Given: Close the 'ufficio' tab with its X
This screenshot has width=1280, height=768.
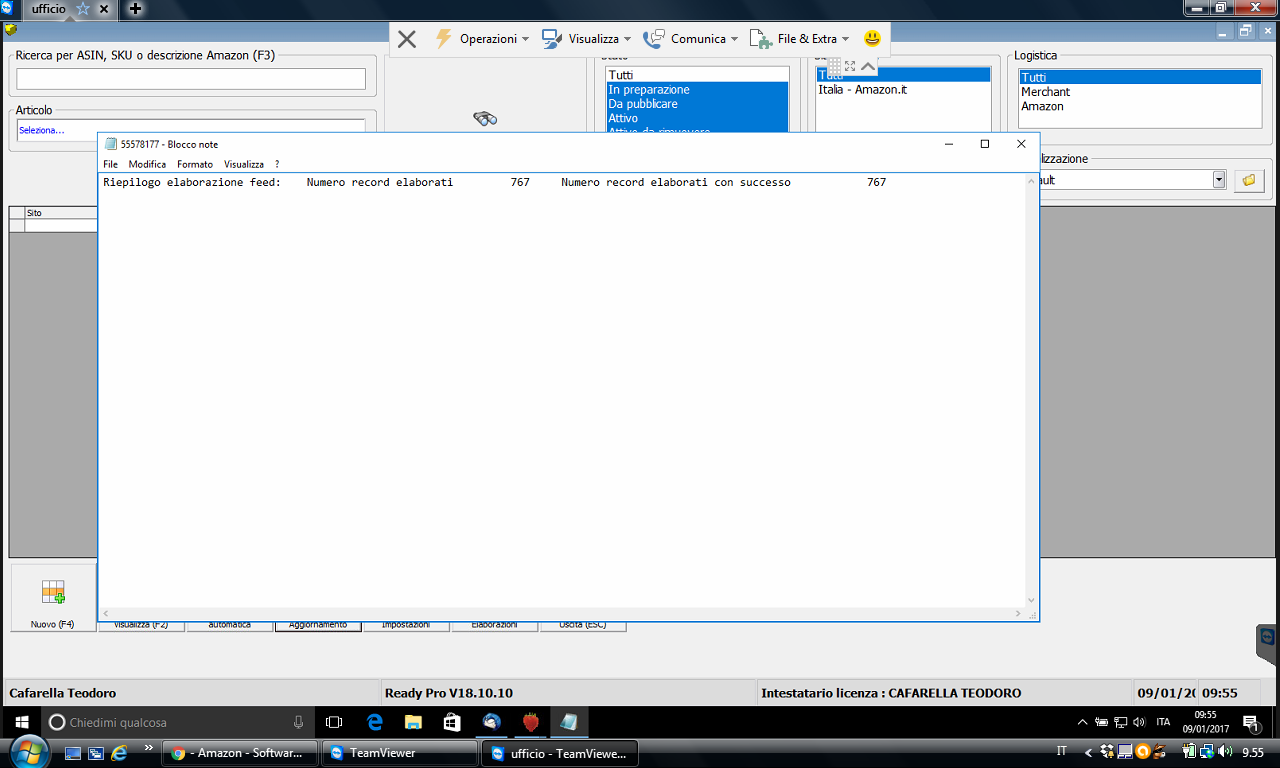Looking at the screenshot, I should 104,9.
